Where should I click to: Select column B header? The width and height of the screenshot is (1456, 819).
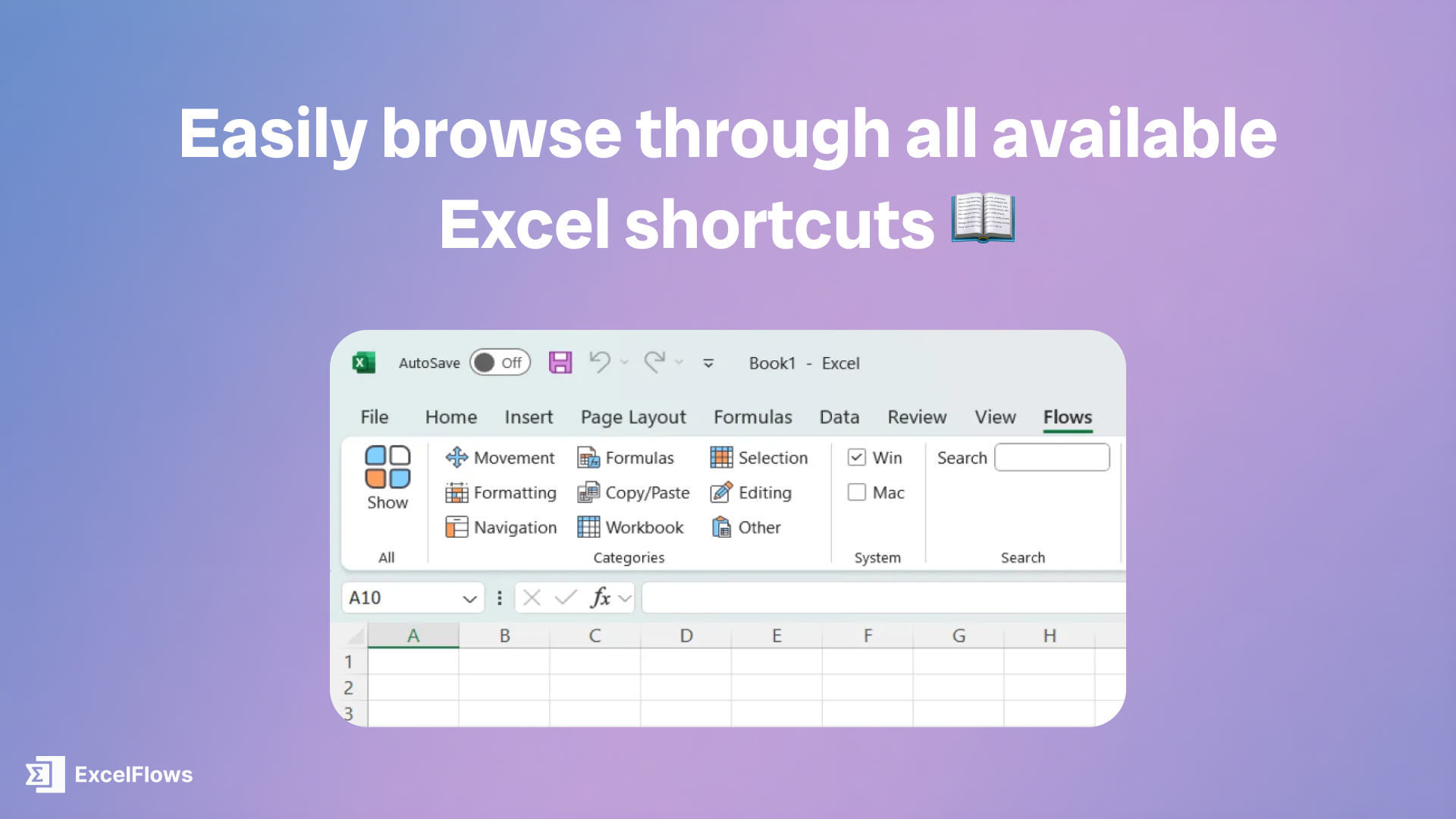[x=504, y=635]
